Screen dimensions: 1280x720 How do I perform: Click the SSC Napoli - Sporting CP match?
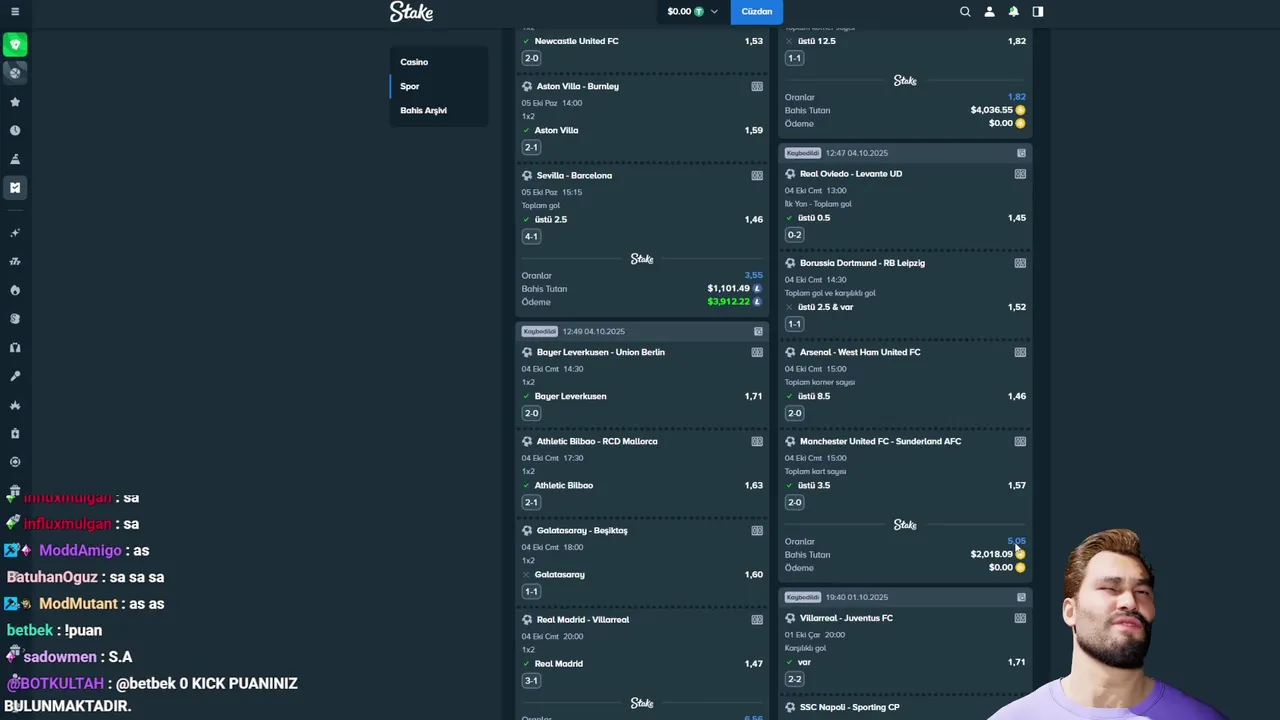(x=850, y=707)
